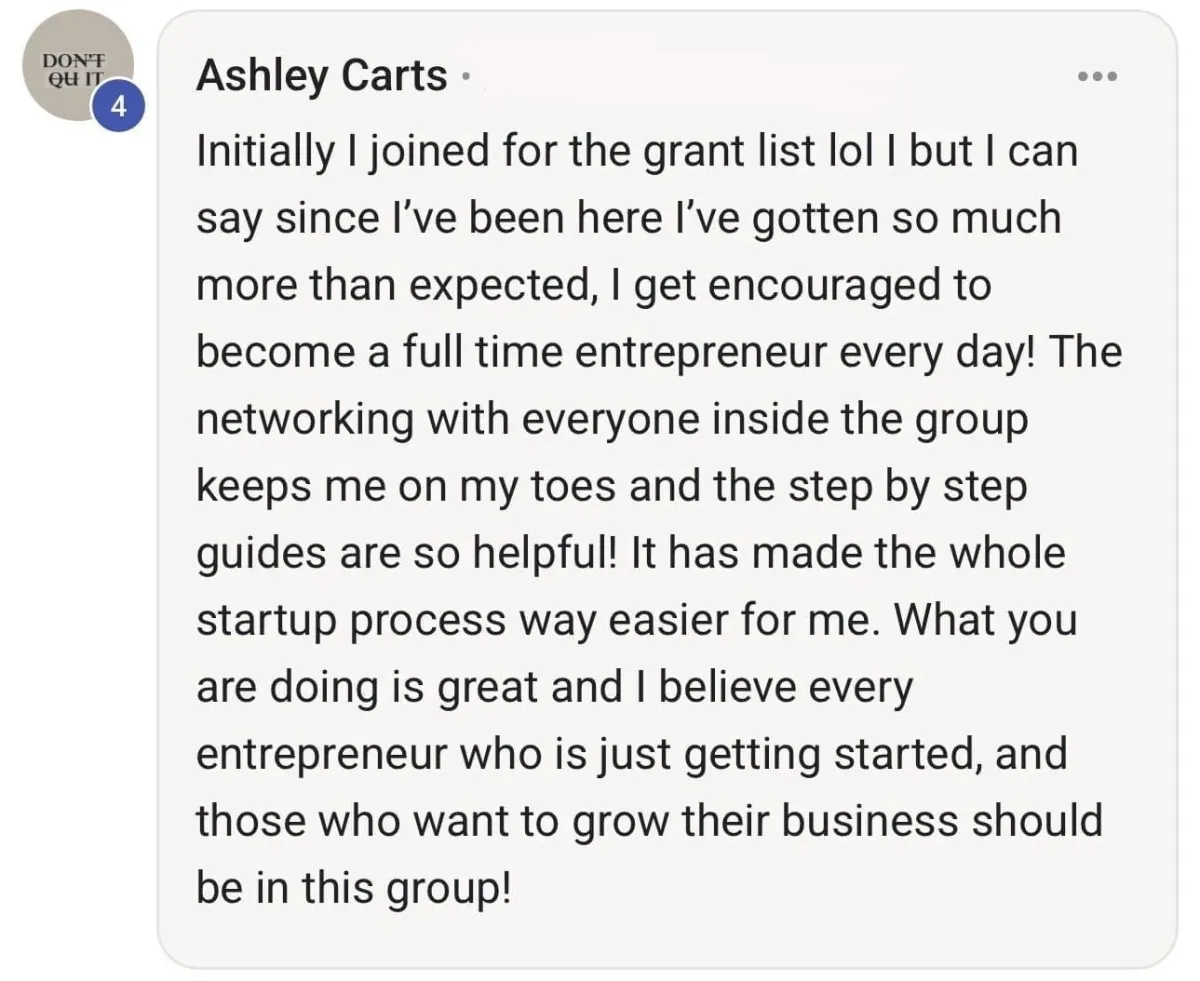Click the phrase "keeps me on my toes"
1200x981 pixels.
coord(413,487)
